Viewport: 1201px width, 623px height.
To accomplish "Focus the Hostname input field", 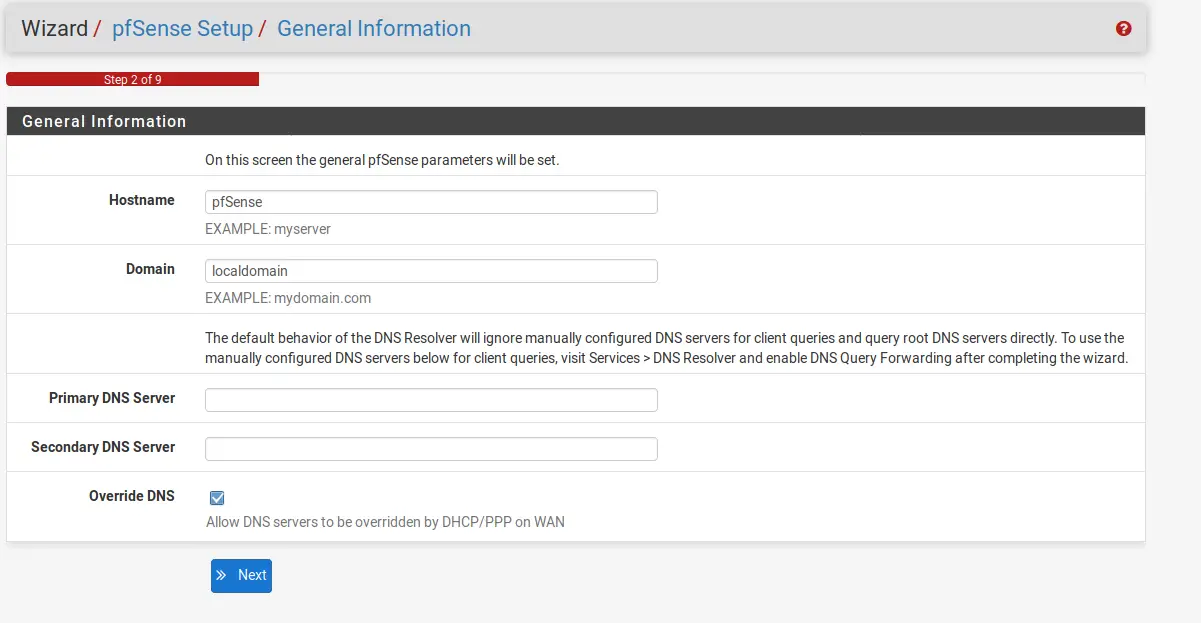I will point(431,202).
